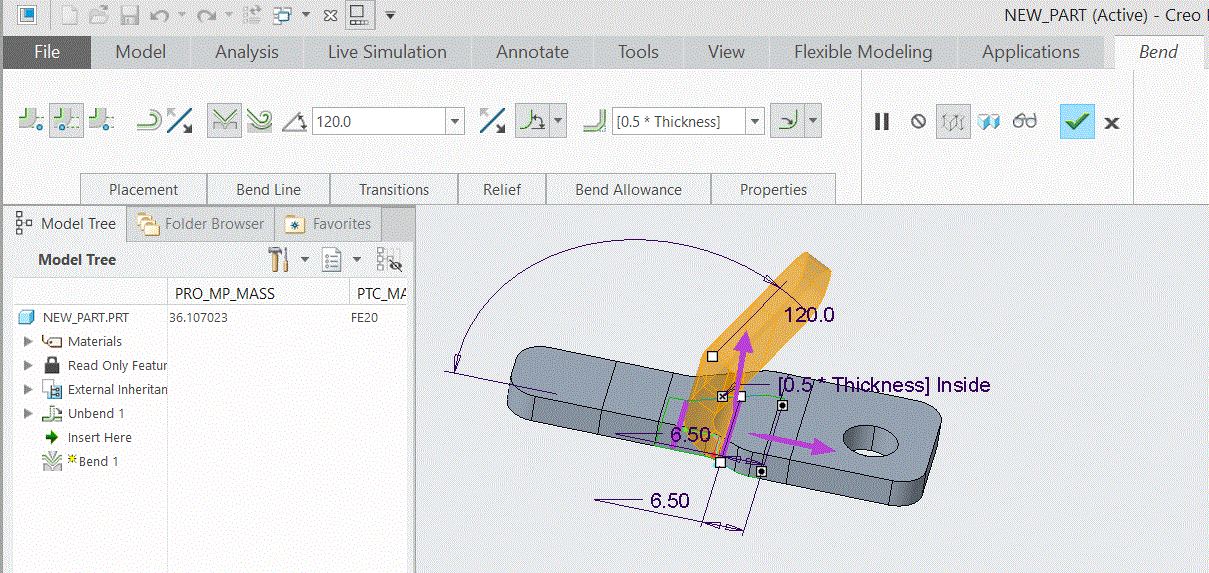Image resolution: width=1209 pixels, height=573 pixels.
Task: Click the Model Tree settings hammer icon
Action: coord(278,260)
